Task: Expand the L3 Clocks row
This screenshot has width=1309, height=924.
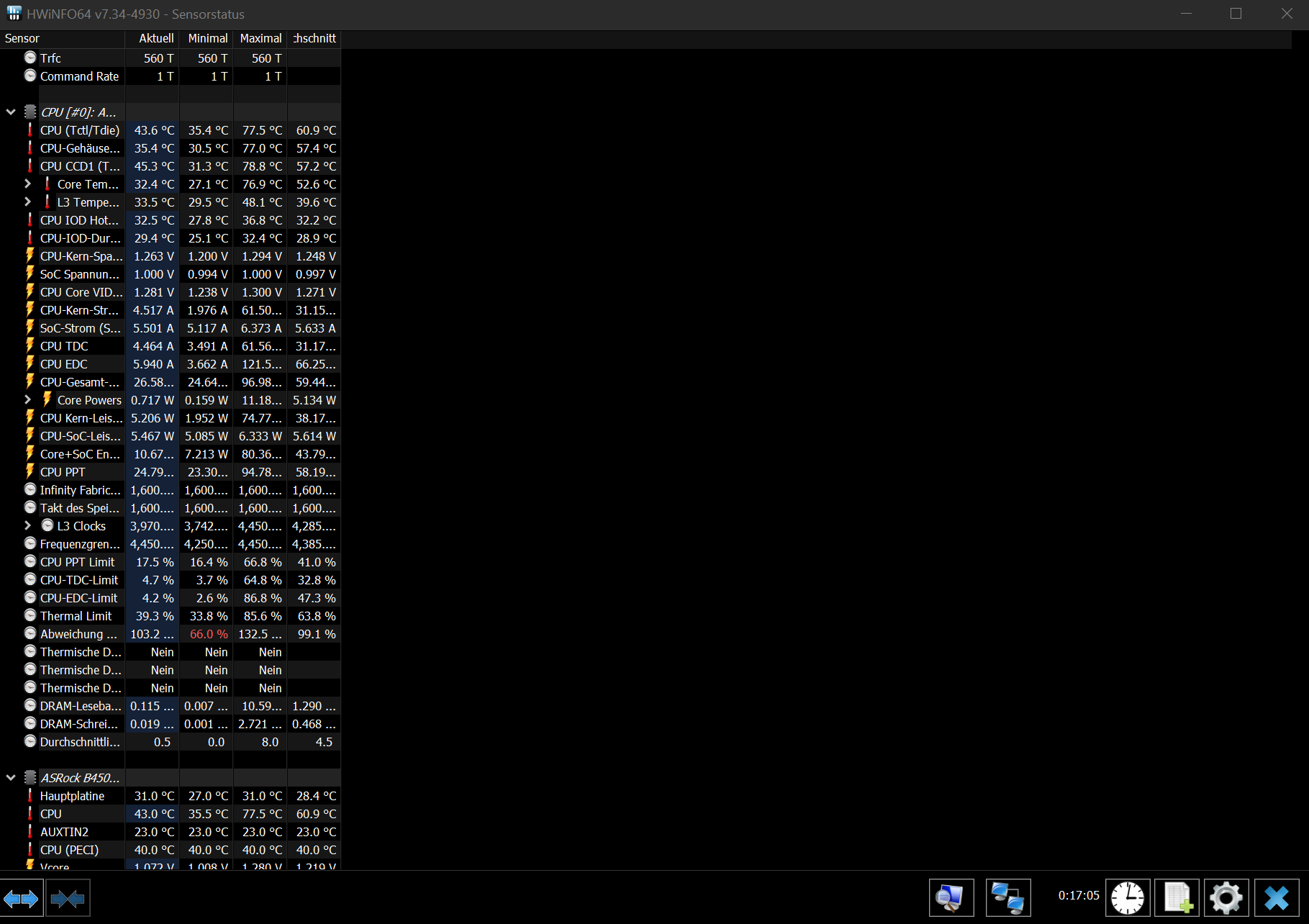Action: tap(28, 526)
